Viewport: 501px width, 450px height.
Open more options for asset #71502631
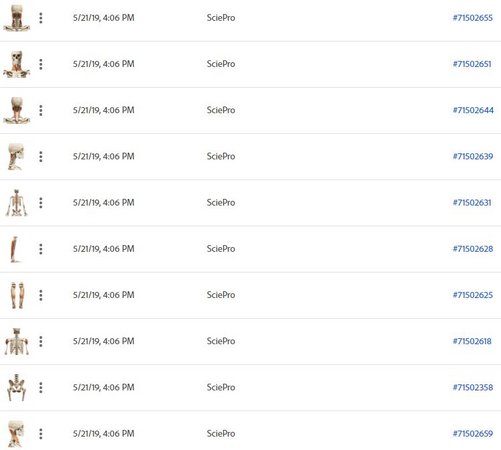click(x=41, y=203)
